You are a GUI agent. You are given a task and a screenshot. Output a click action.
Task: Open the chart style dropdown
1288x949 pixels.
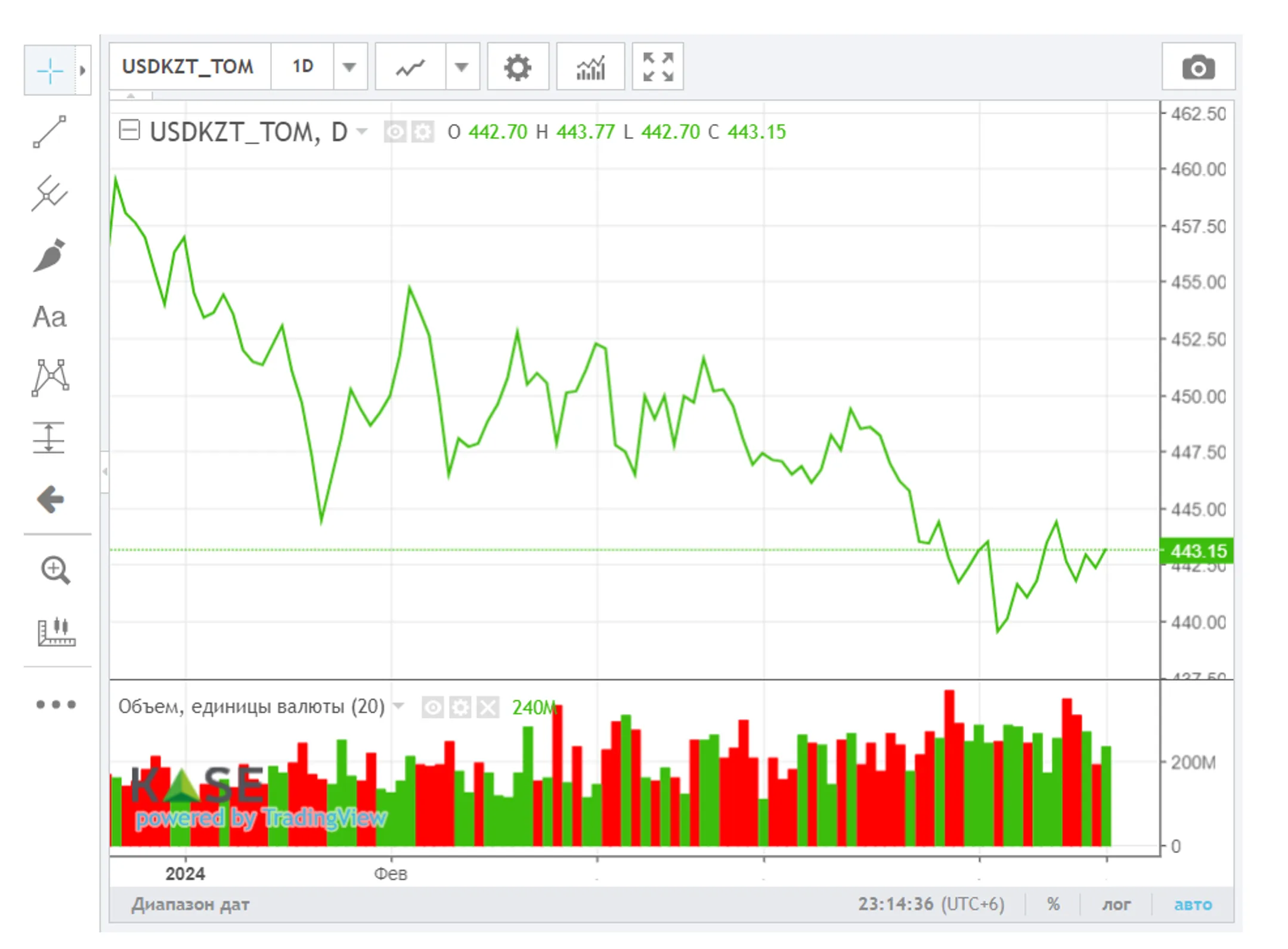pos(463,67)
